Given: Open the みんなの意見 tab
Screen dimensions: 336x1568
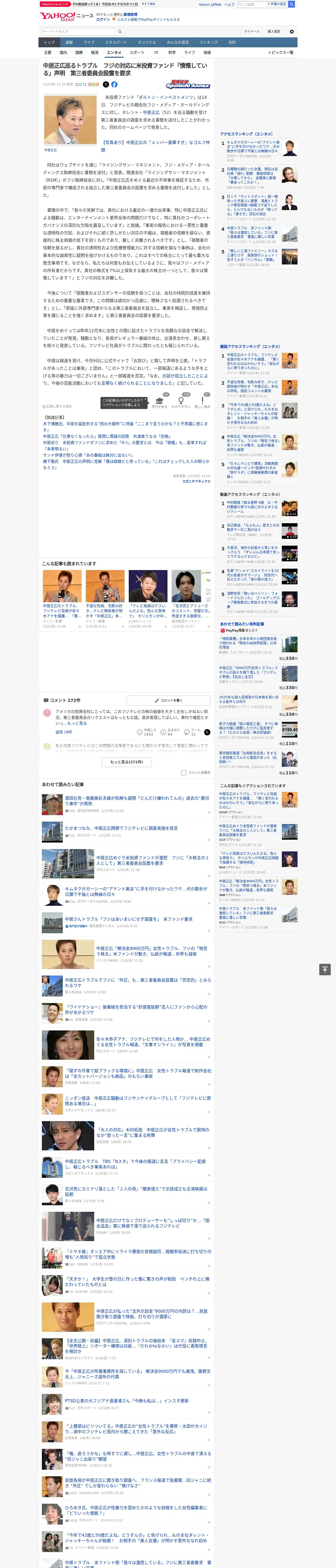Looking at the screenshot, I should tap(177, 43).
